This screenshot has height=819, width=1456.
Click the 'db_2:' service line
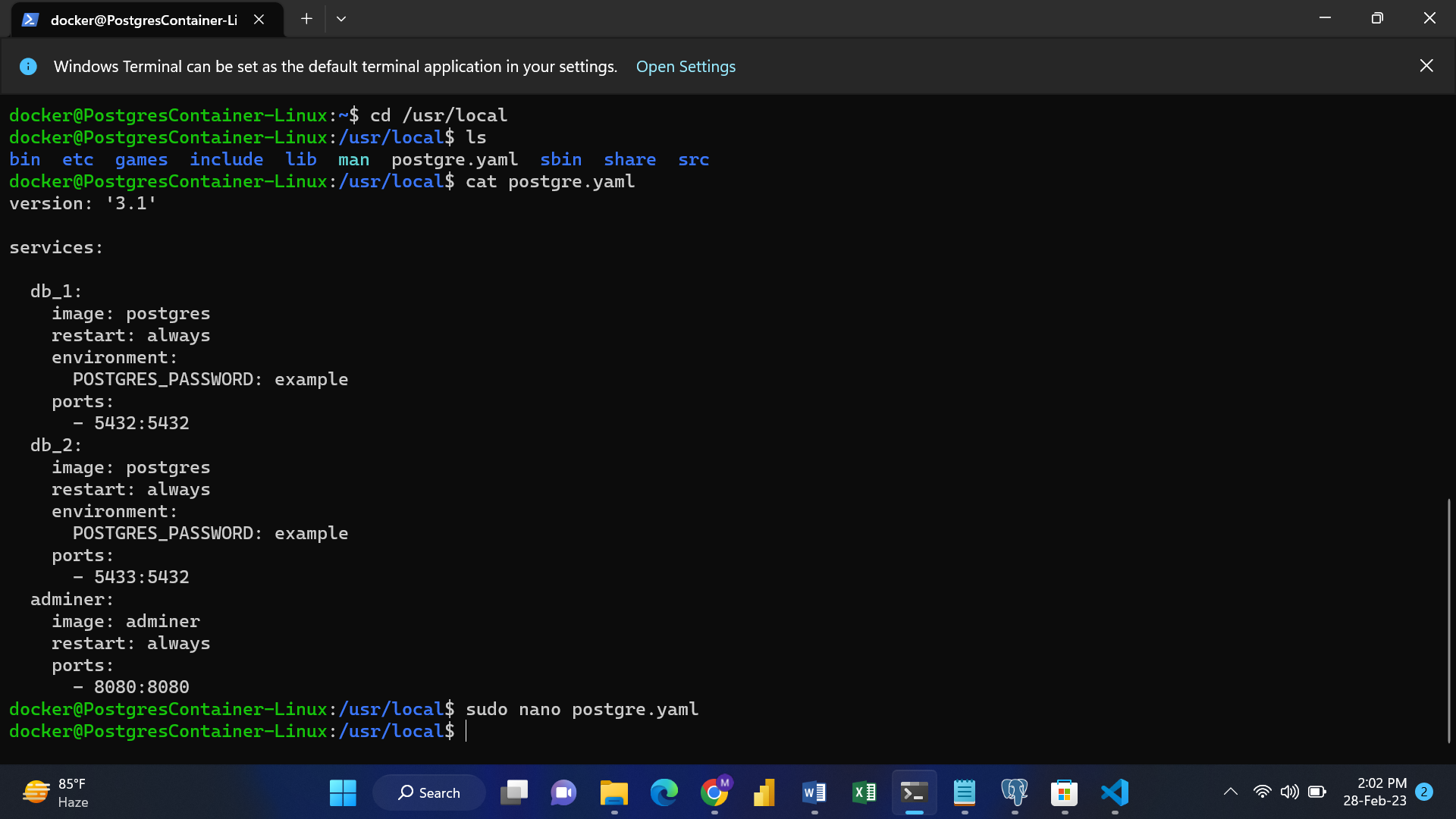coord(56,445)
